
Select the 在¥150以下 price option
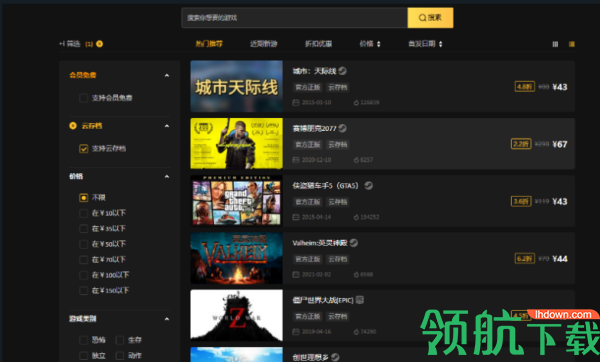[x=83, y=290]
